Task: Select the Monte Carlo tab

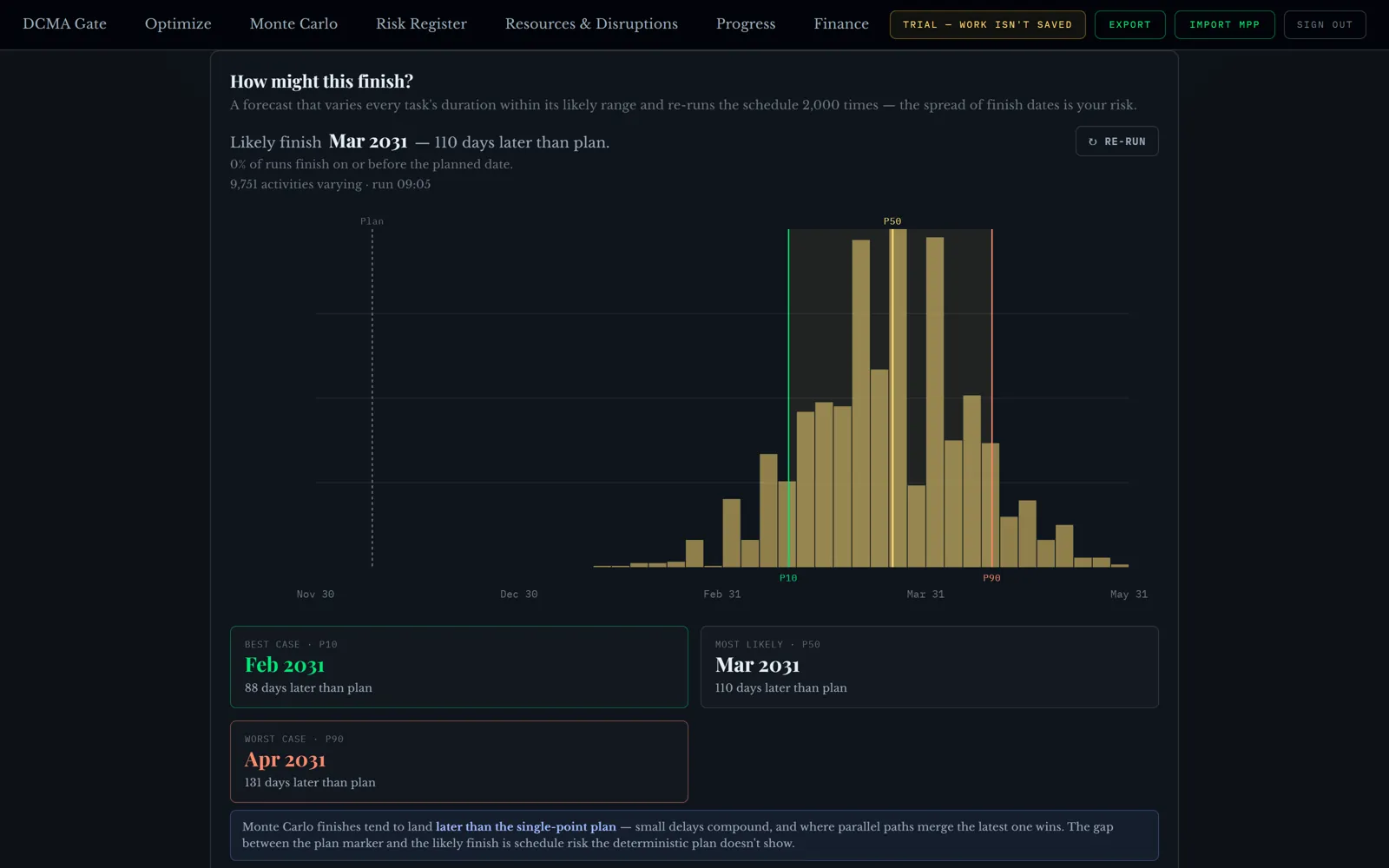Action: tap(293, 24)
